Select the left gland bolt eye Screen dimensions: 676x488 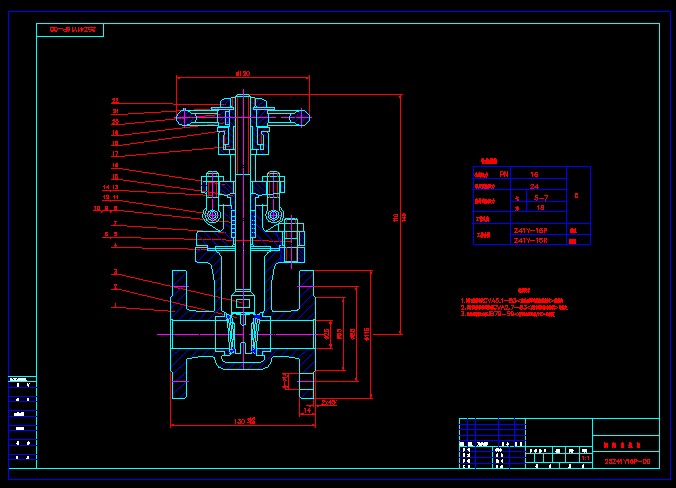coord(212,216)
